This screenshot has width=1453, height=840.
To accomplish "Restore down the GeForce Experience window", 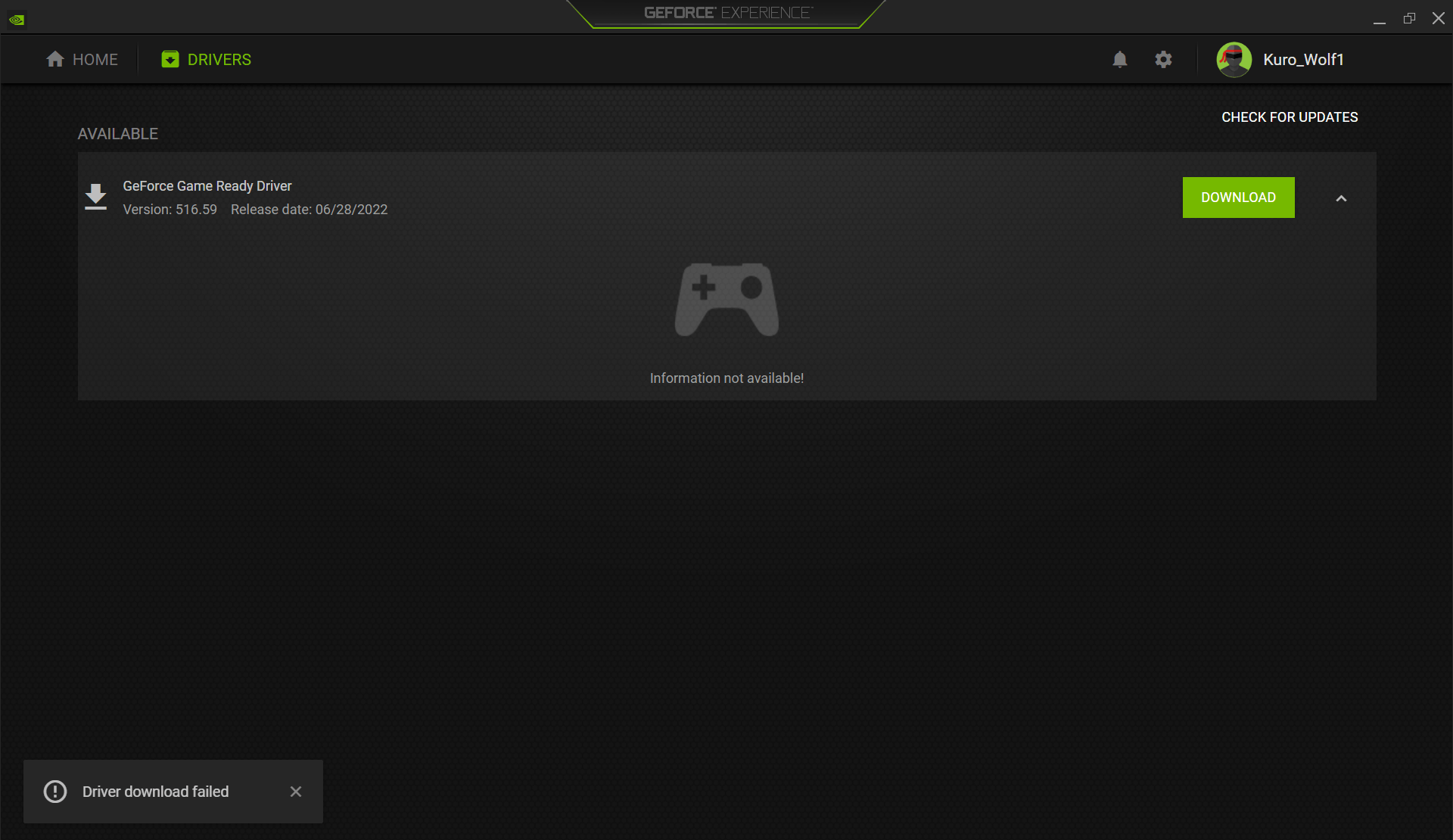I will [1409, 18].
